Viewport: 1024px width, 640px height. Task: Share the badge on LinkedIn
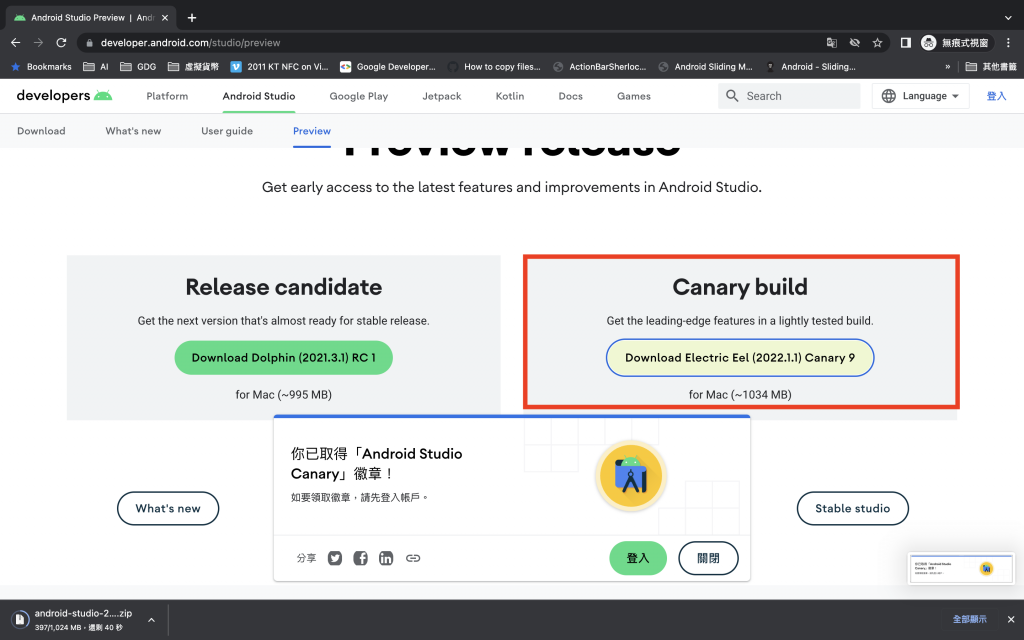386,558
